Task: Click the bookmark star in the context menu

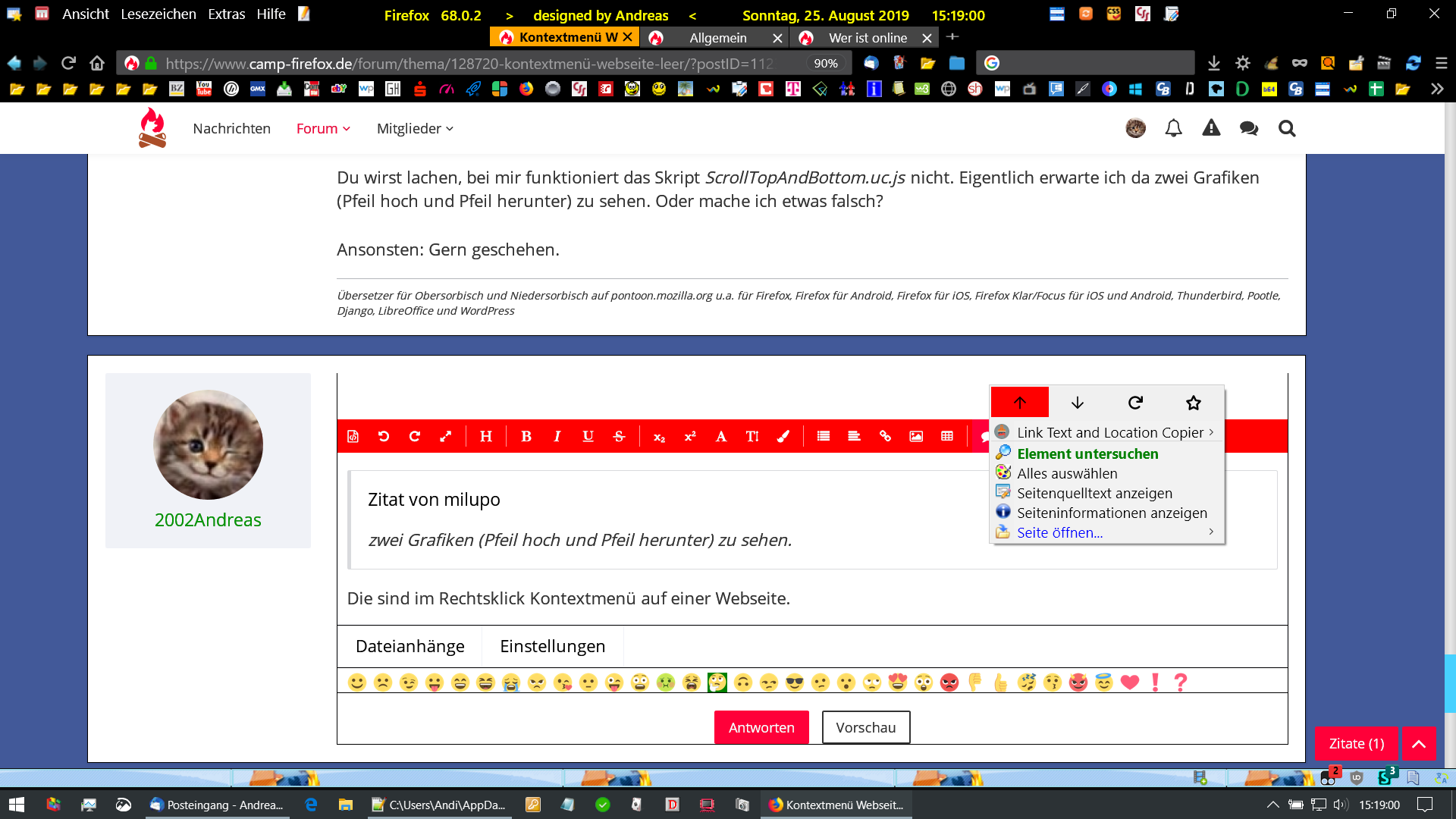Action: pyautogui.click(x=1193, y=403)
